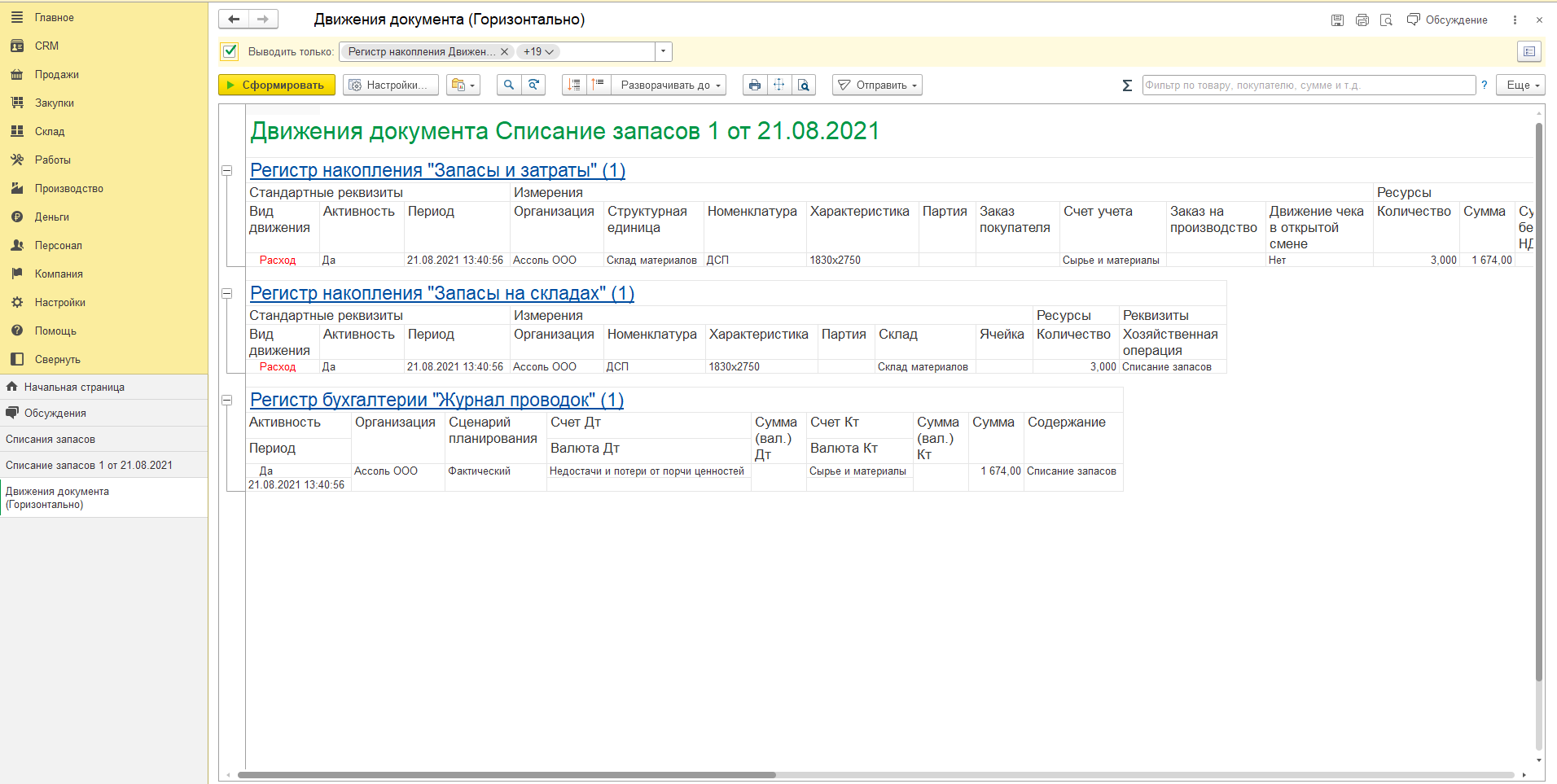Click the question mark help link

1485,85
